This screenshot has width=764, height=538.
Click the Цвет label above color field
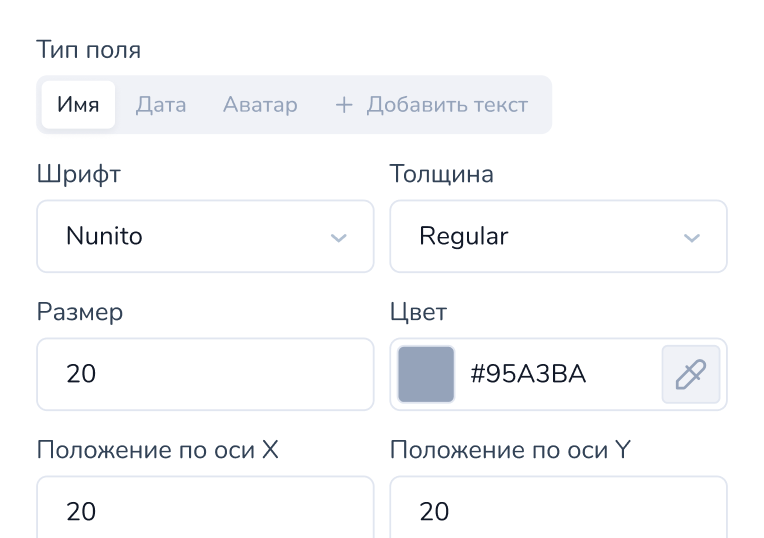click(x=418, y=312)
